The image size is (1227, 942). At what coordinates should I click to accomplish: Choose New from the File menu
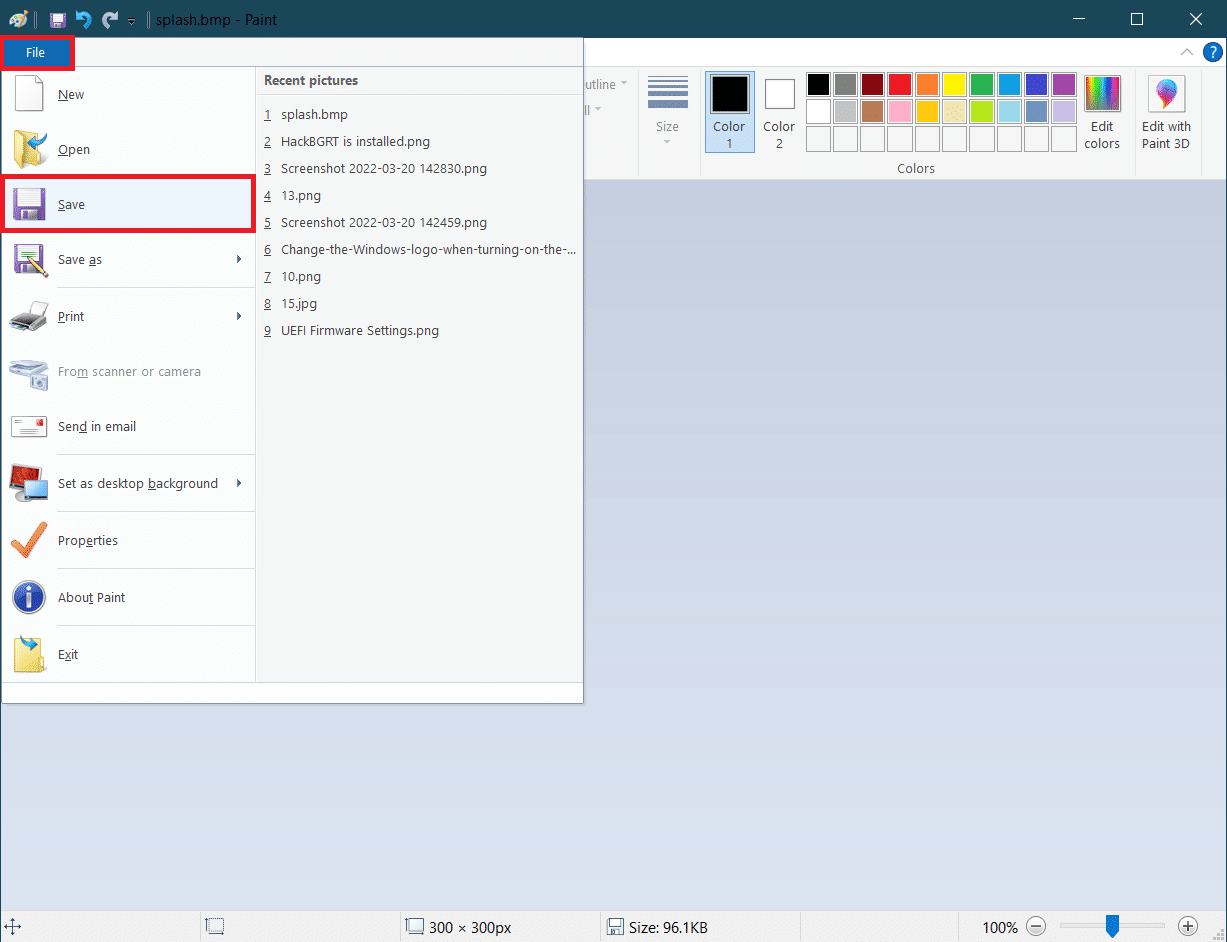tap(128, 95)
